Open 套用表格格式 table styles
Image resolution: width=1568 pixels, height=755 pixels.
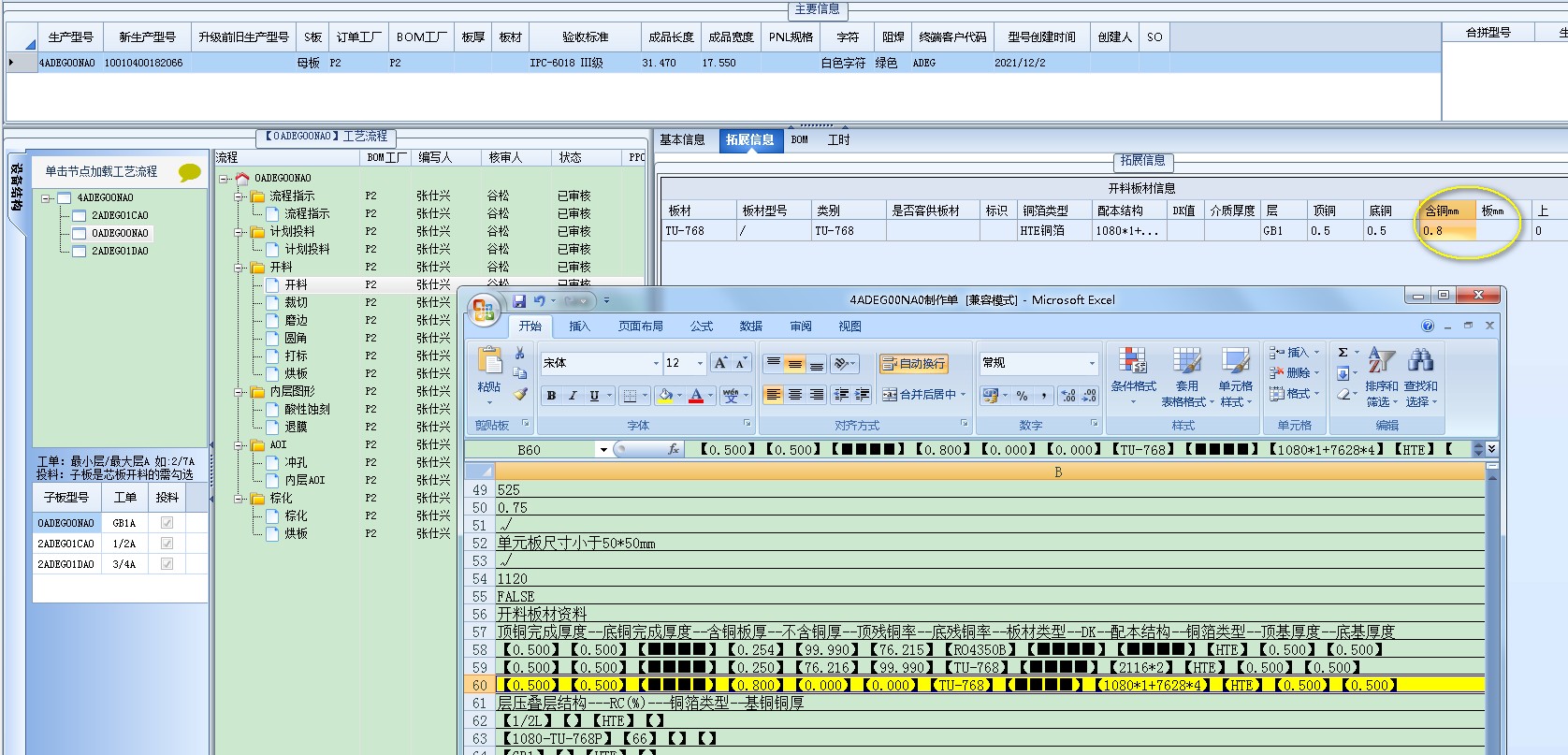tap(1187, 377)
